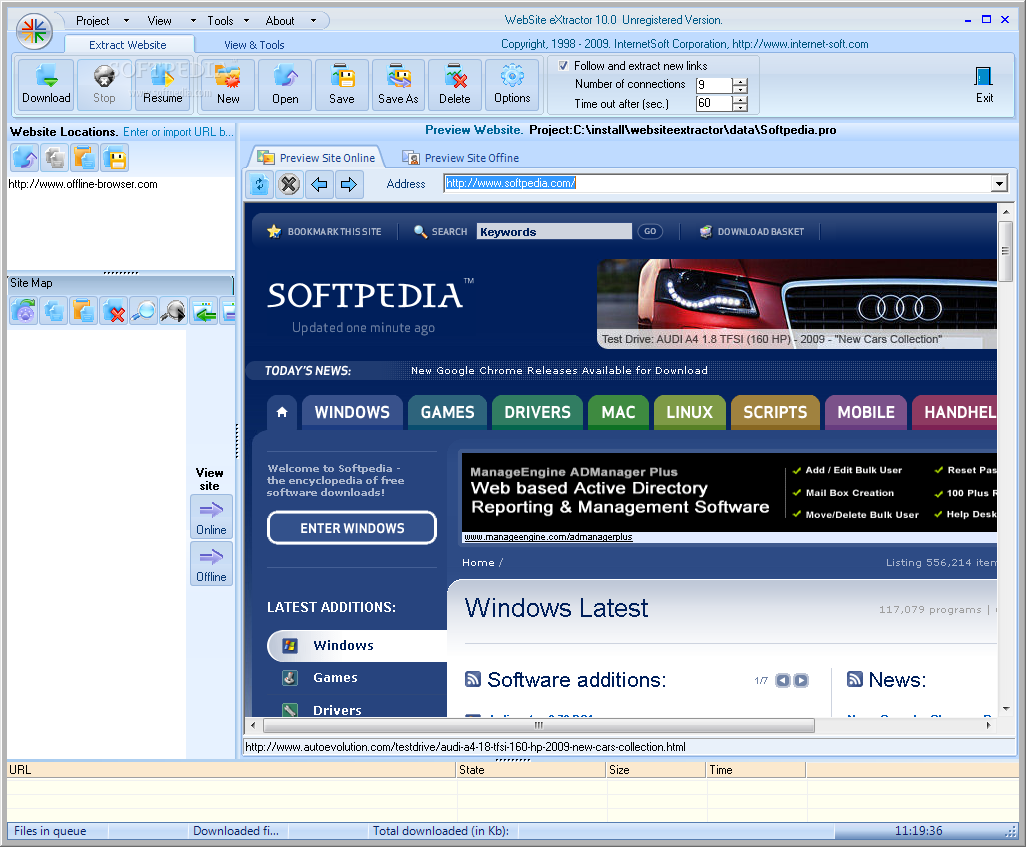Open the LINUX category tab
This screenshot has height=847, width=1026.
click(690, 412)
